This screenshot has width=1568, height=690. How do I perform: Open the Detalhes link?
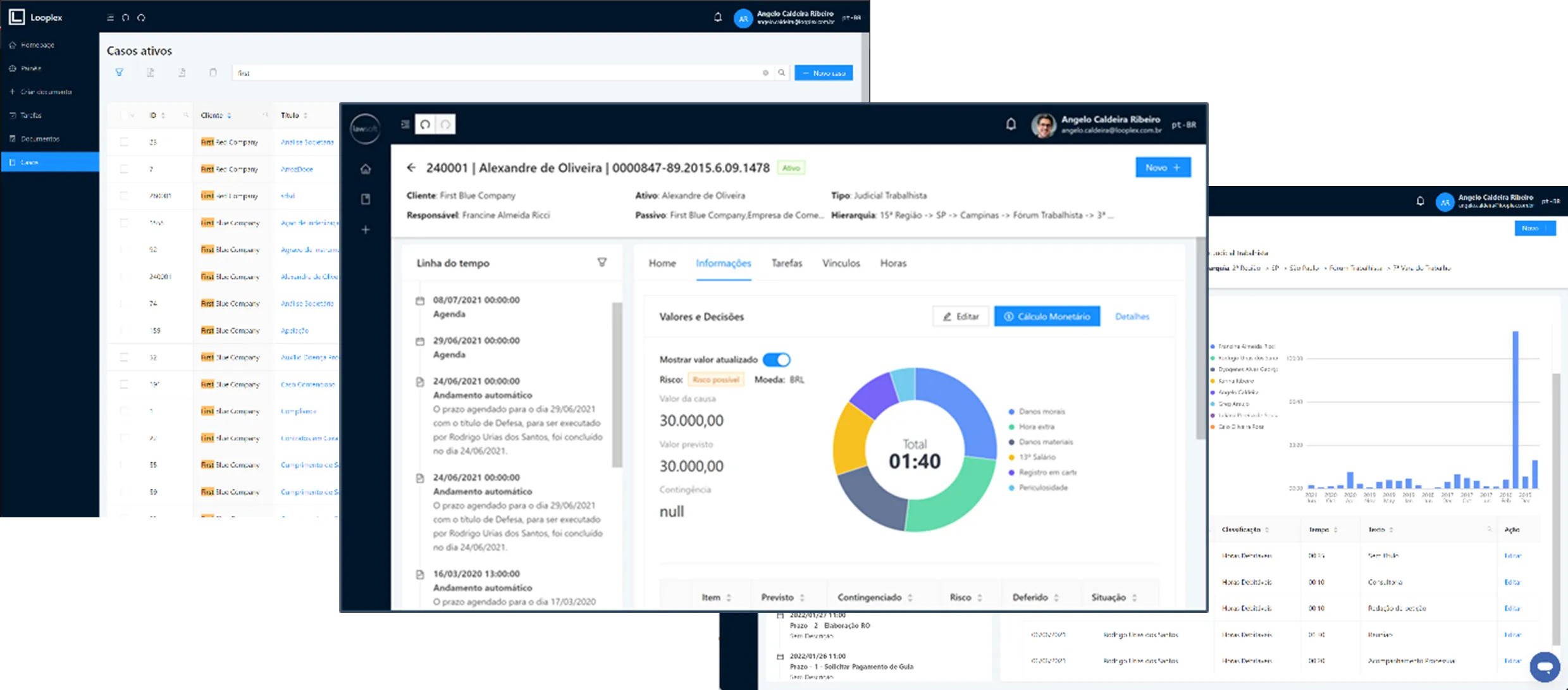click(x=1132, y=316)
